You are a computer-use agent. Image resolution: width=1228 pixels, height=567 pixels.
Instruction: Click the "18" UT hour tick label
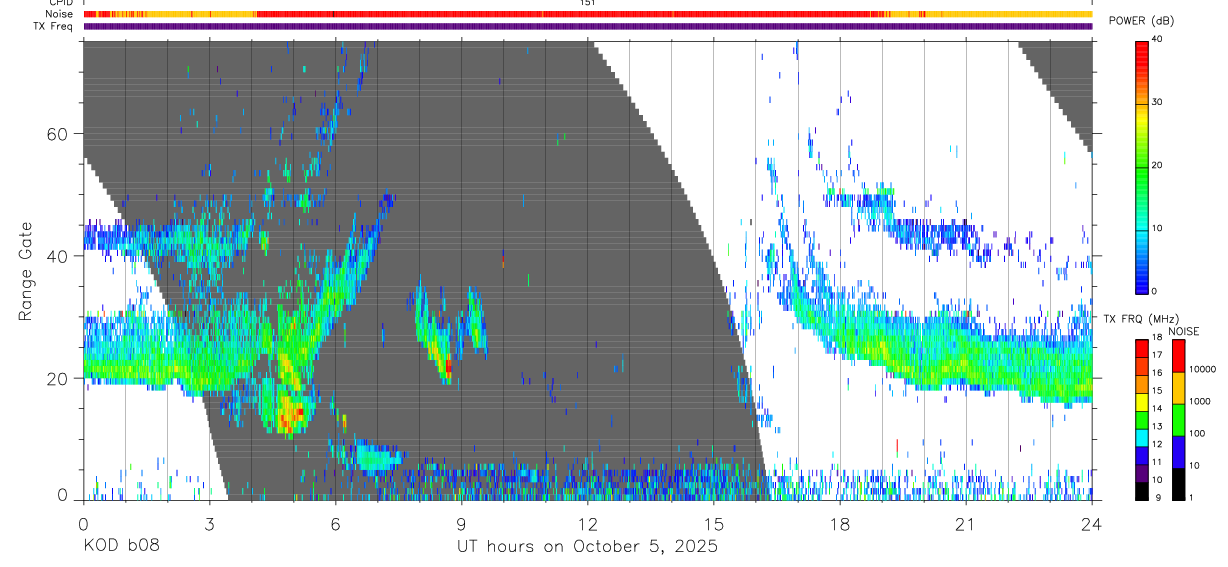(839, 523)
